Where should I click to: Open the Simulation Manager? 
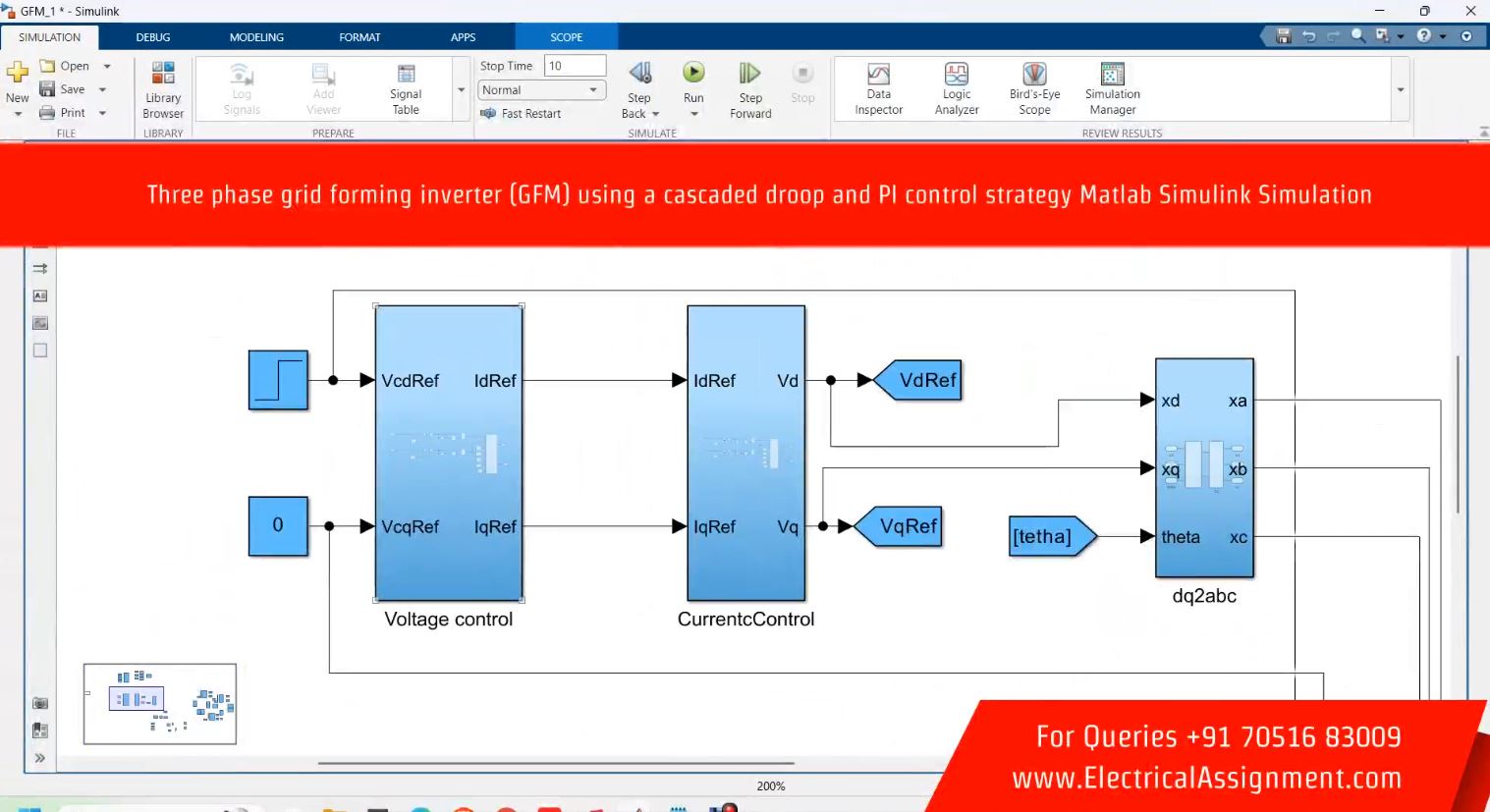1112,88
